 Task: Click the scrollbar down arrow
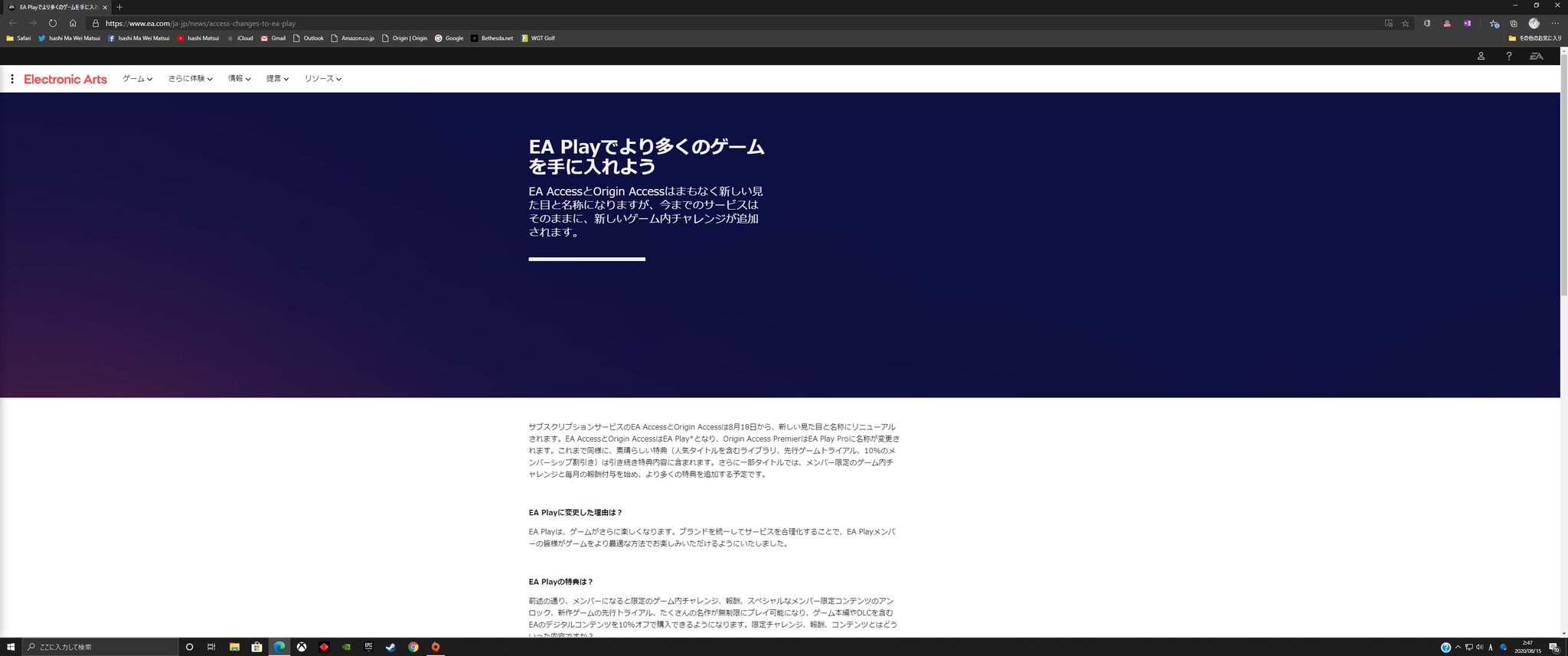tap(1564, 634)
